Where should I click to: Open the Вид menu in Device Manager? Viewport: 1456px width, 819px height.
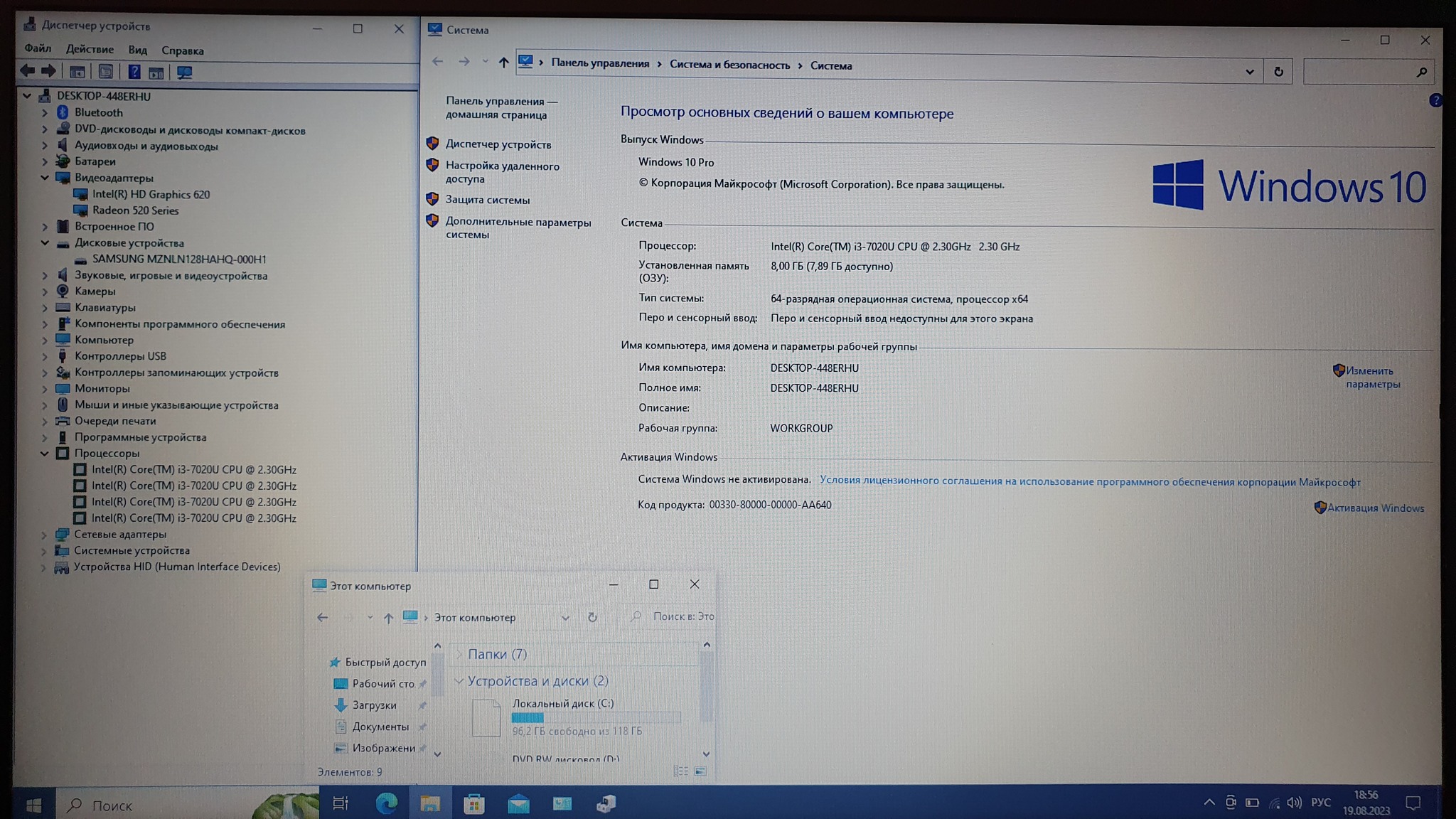click(137, 50)
